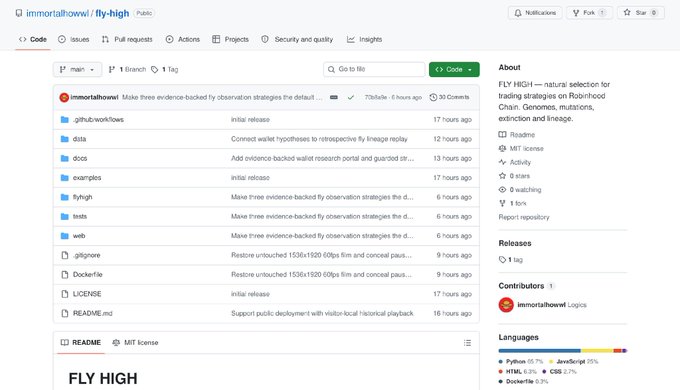The width and height of the screenshot is (680, 390).
Task: Open the Activity link in About
Action: 515,163
